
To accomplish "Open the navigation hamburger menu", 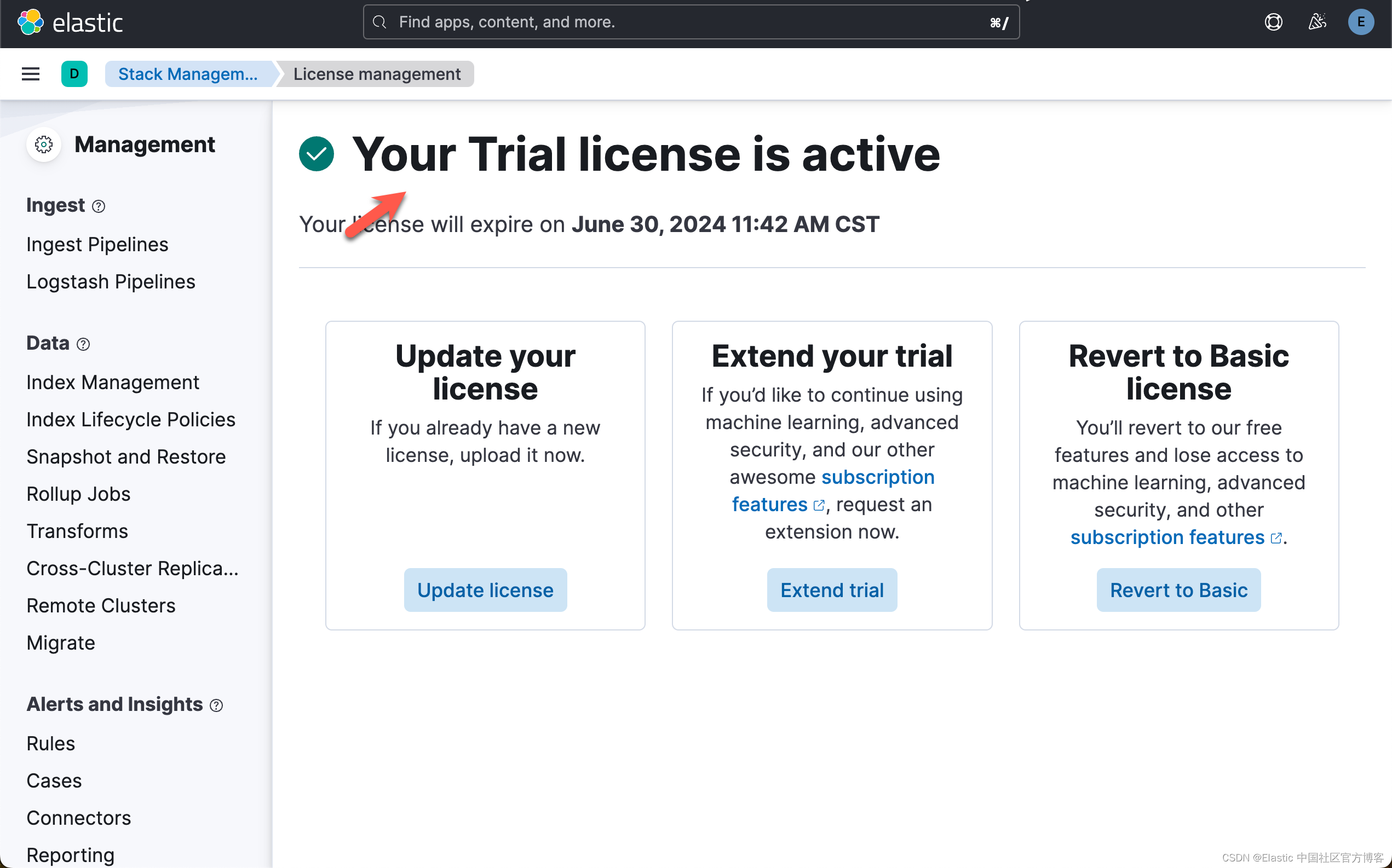I will [30, 73].
